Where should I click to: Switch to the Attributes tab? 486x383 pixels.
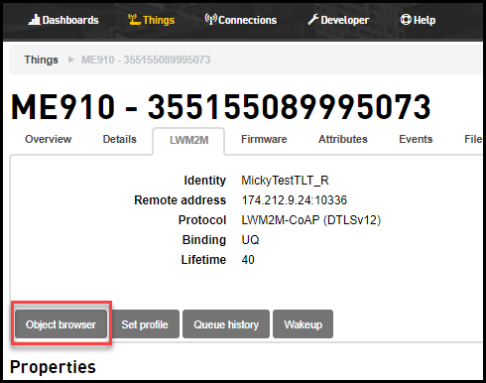(343, 139)
